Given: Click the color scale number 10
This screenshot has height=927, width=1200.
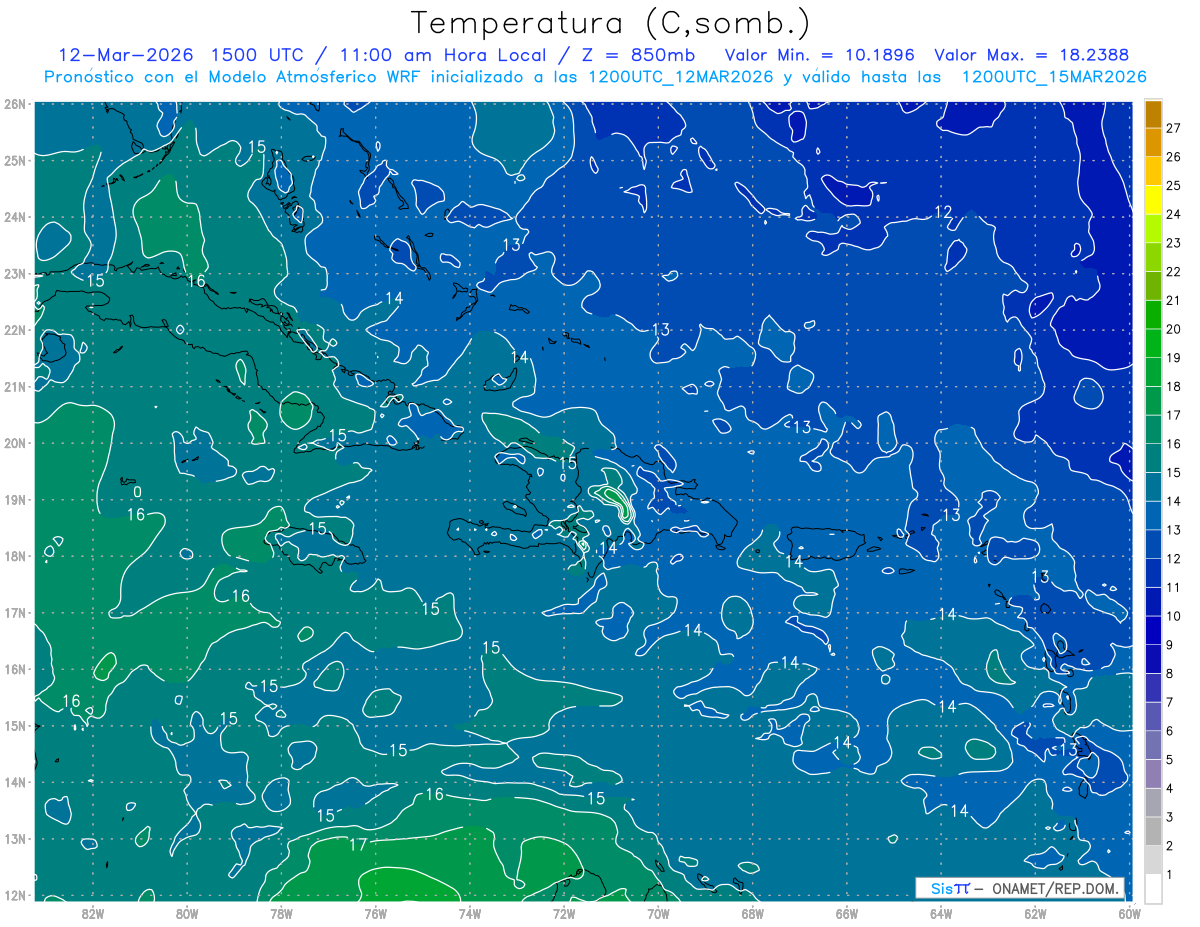Looking at the screenshot, I should coord(1173,616).
